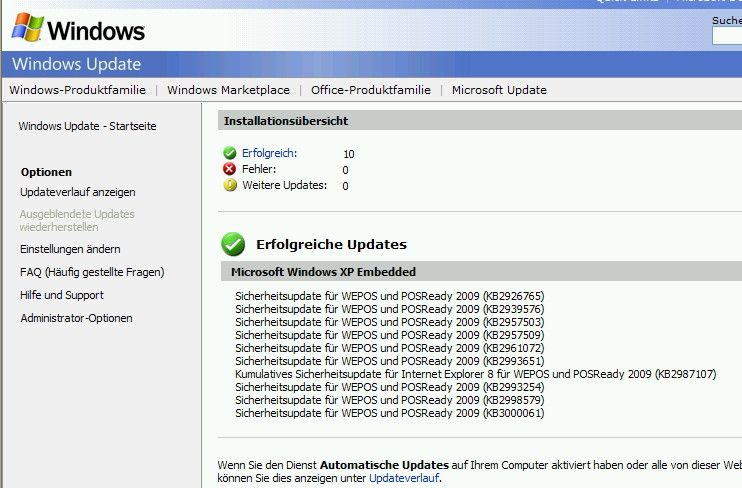The image size is (742, 488).
Task: Click the yellow Weitere Updates warning icon
Action: [x=230, y=185]
